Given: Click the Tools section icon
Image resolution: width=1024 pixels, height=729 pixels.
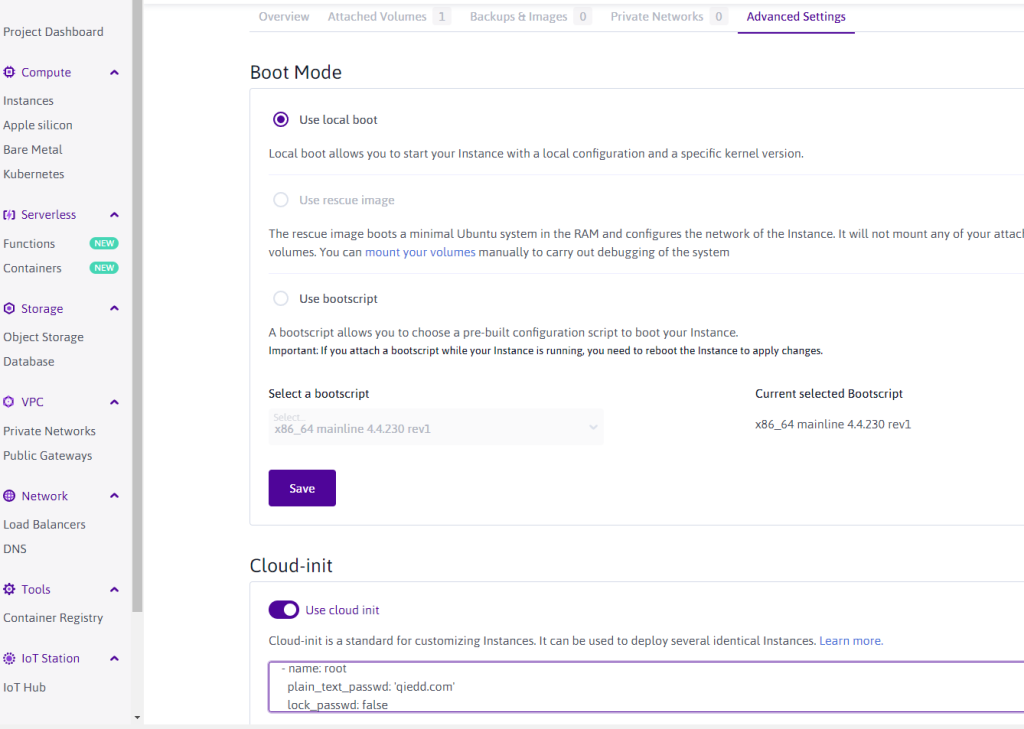Looking at the screenshot, I should (9, 589).
